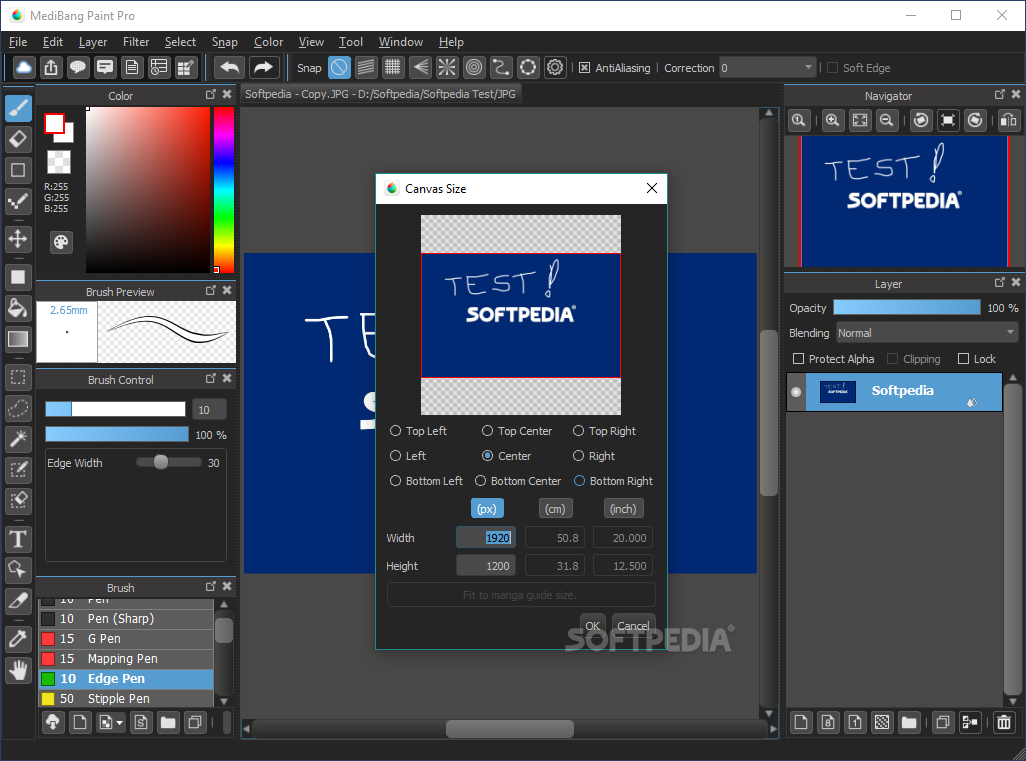Image resolution: width=1026 pixels, height=761 pixels.
Task: Open the Blending mode dropdown
Action: (x=927, y=333)
